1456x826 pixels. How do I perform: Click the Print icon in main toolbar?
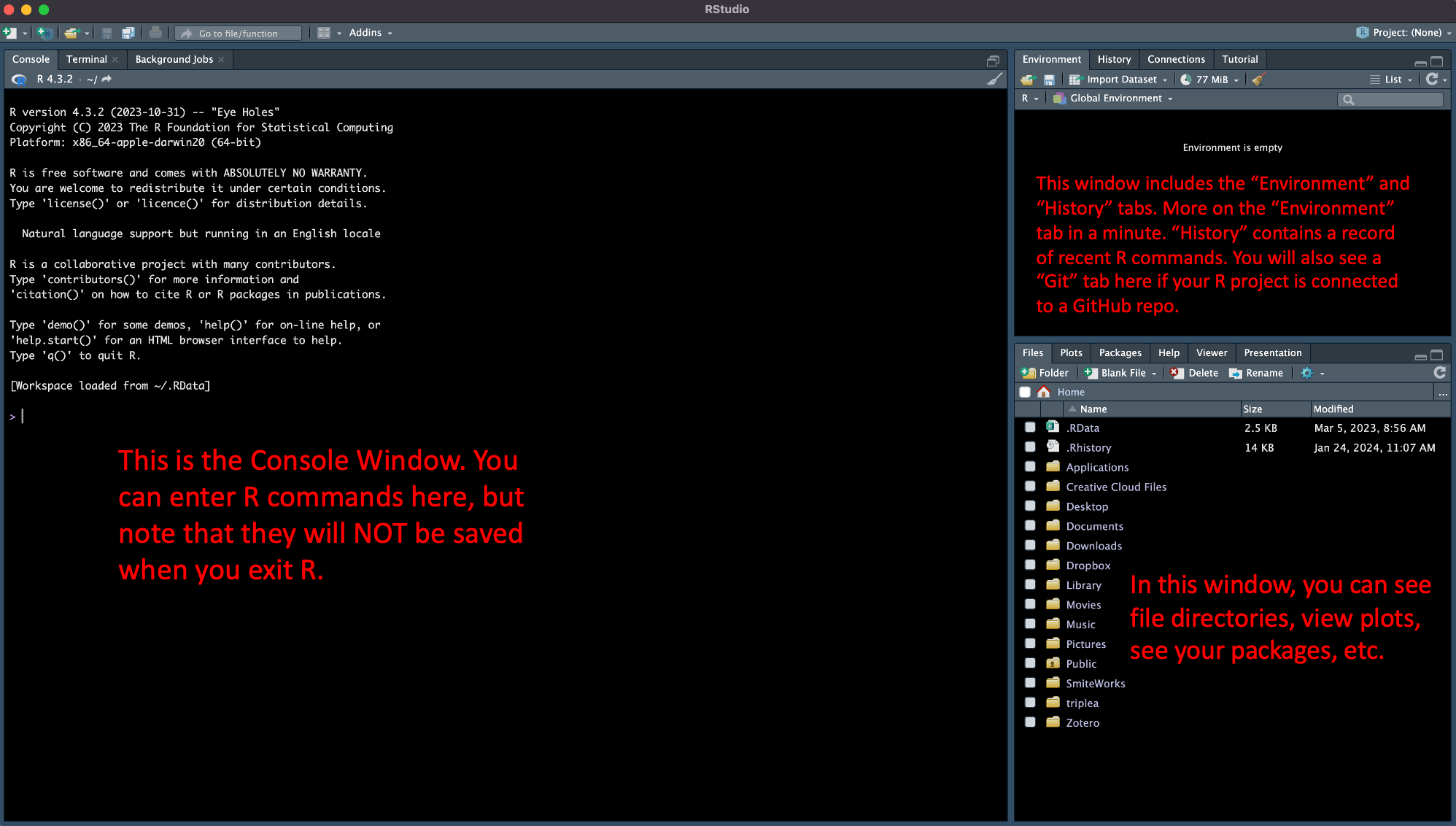(155, 33)
